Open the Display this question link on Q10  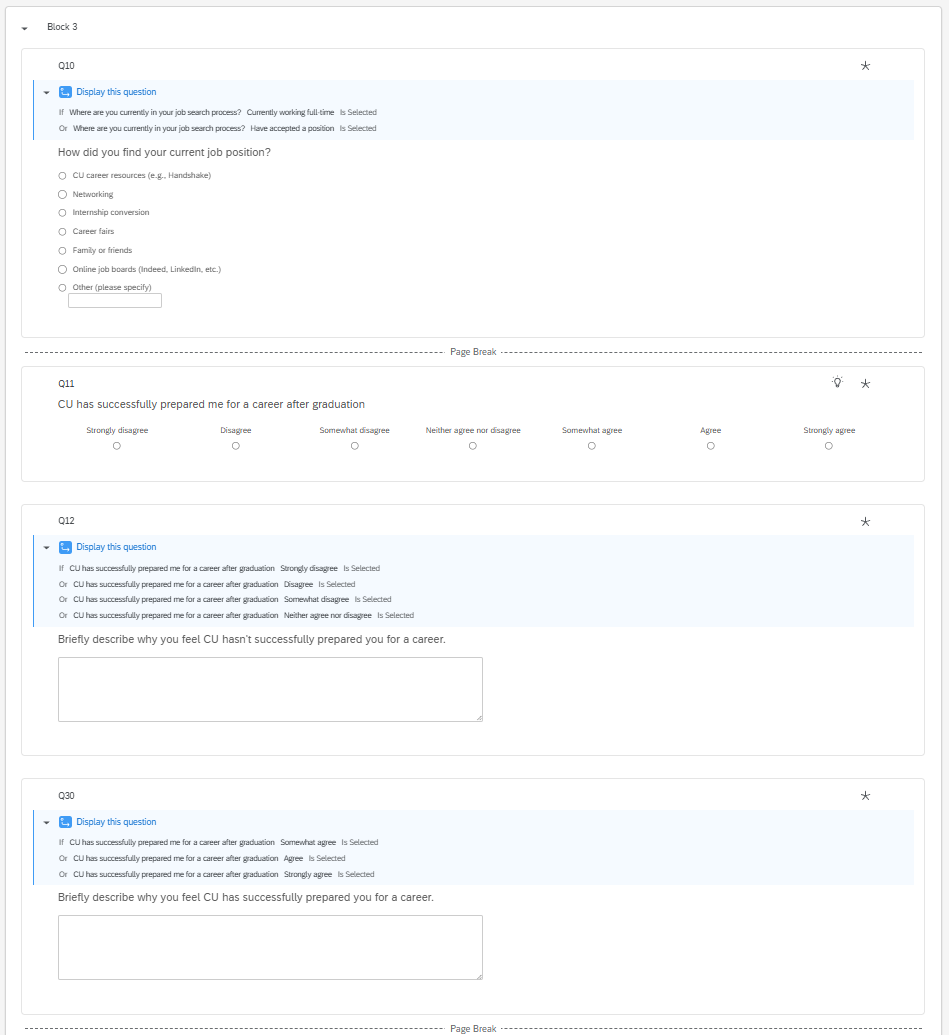coord(115,91)
